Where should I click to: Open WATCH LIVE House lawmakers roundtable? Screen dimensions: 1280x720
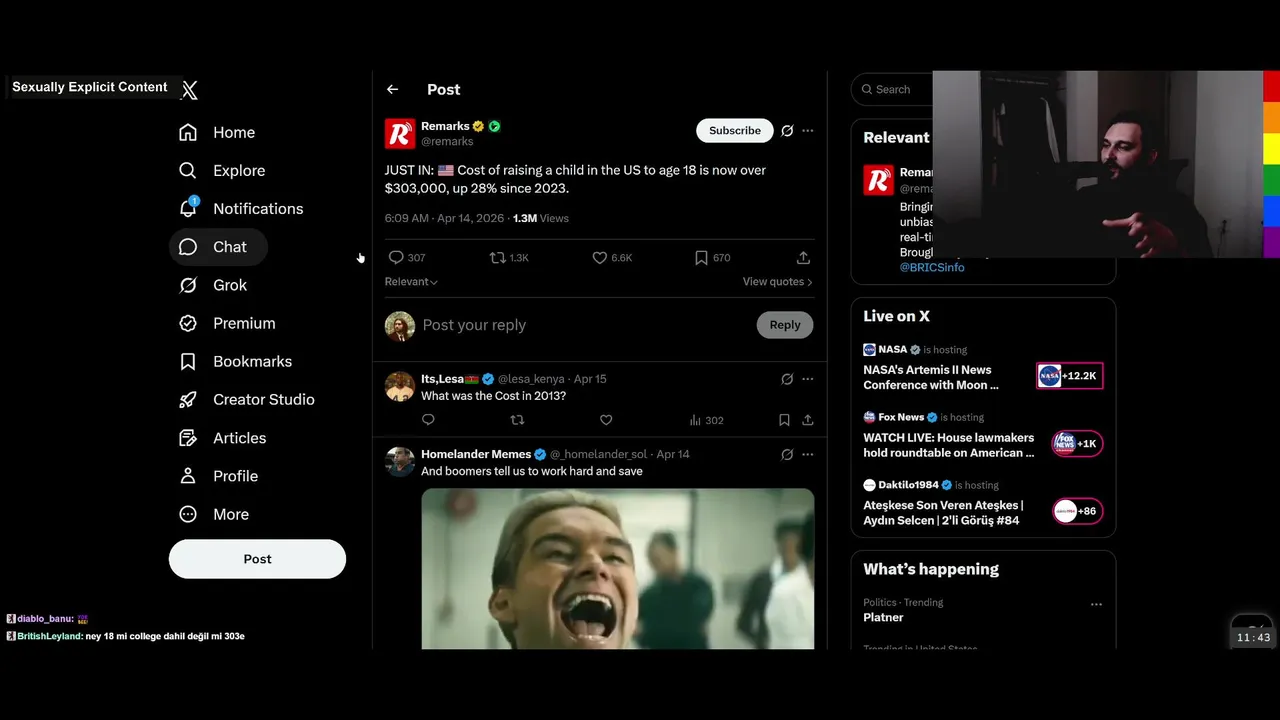point(949,445)
